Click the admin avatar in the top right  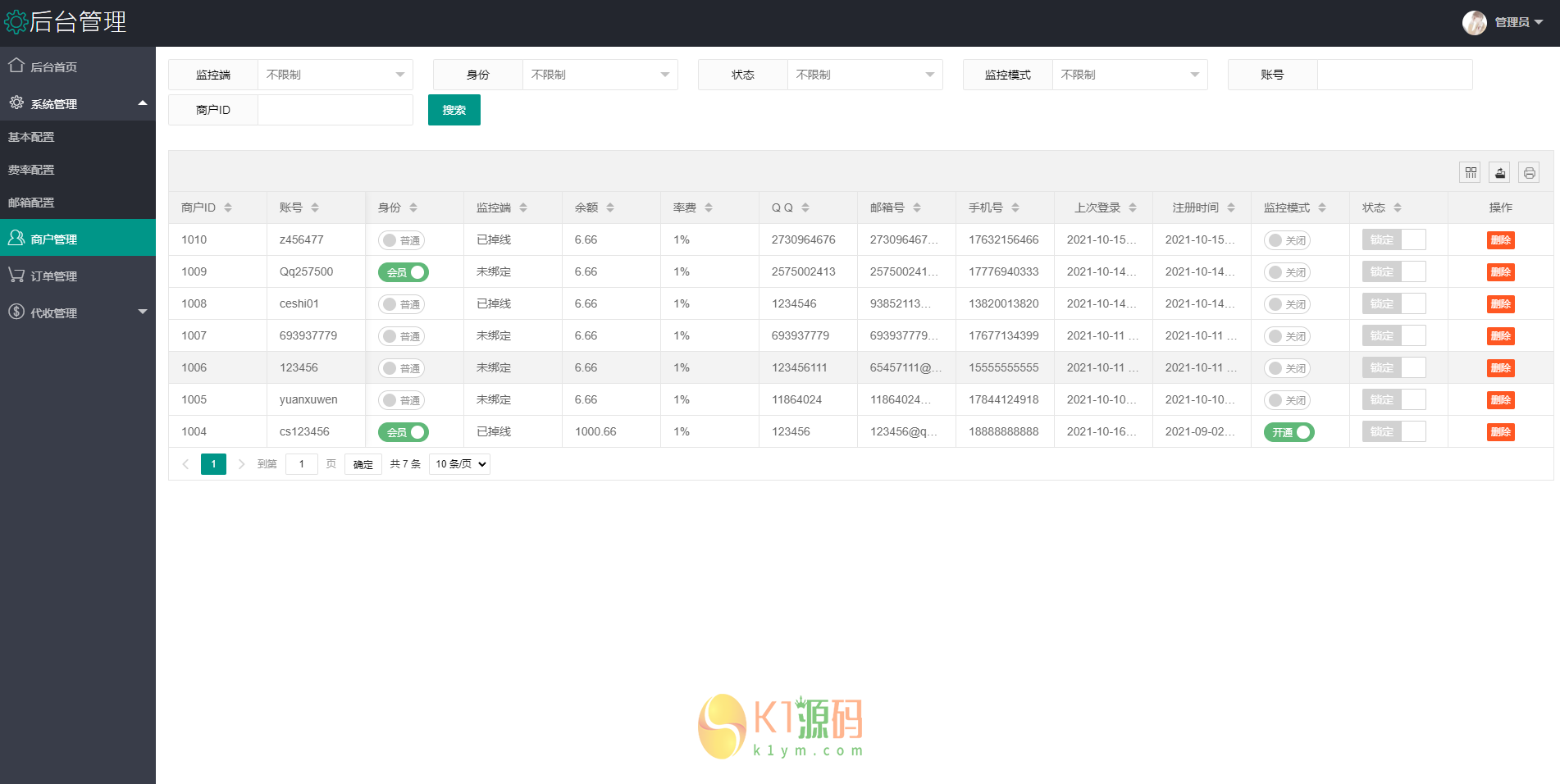click(1474, 22)
